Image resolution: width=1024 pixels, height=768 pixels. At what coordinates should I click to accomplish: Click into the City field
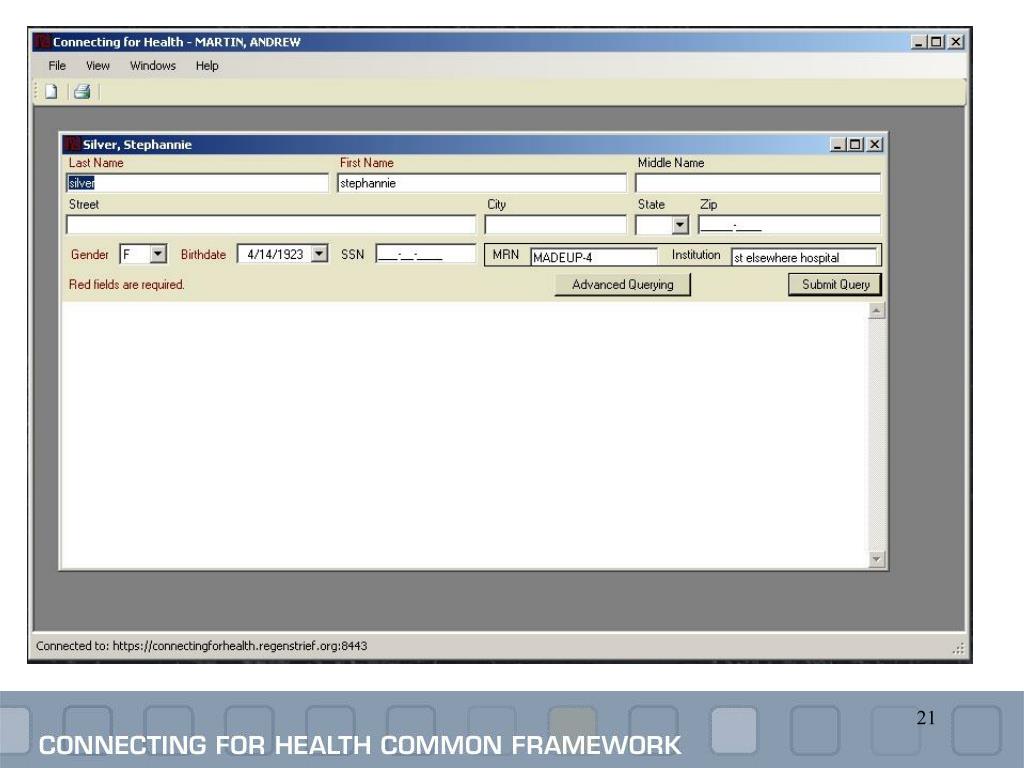(x=556, y=225)
